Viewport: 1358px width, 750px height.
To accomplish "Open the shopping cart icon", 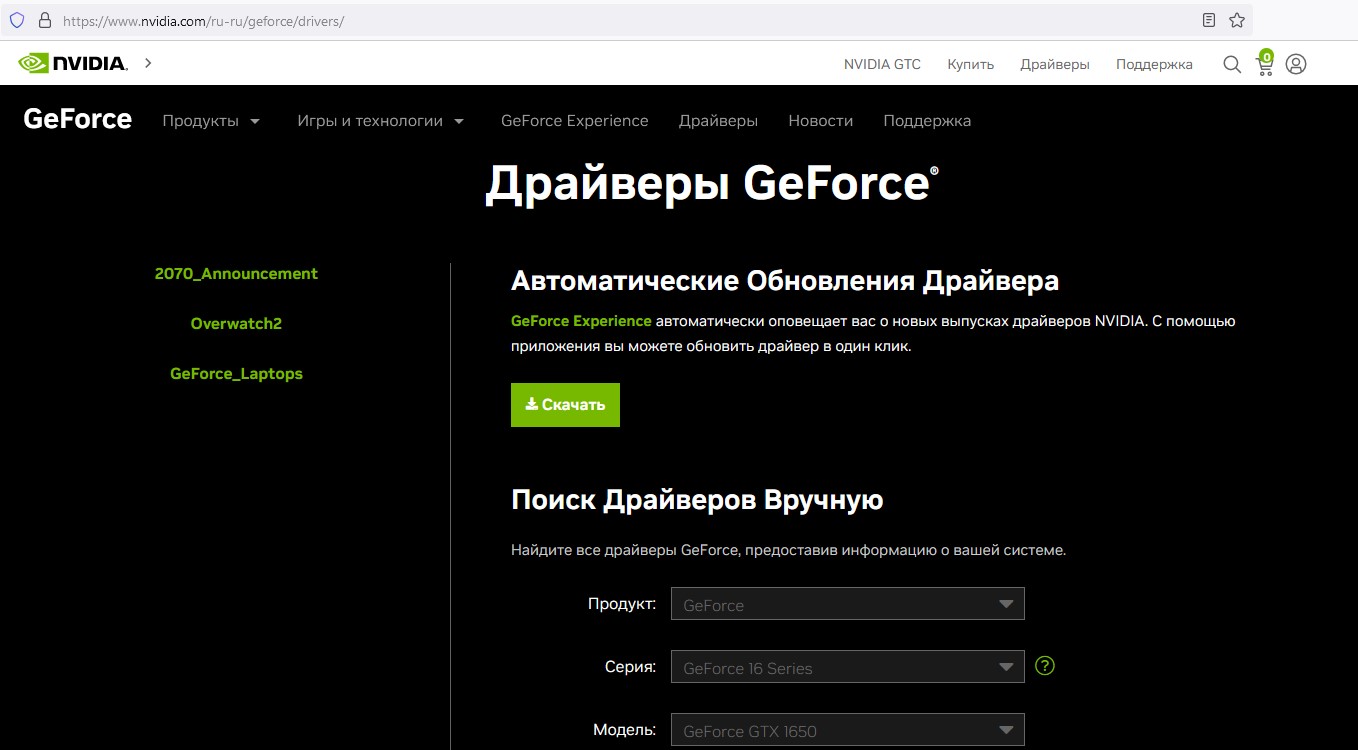I will tap(1264, 64).
